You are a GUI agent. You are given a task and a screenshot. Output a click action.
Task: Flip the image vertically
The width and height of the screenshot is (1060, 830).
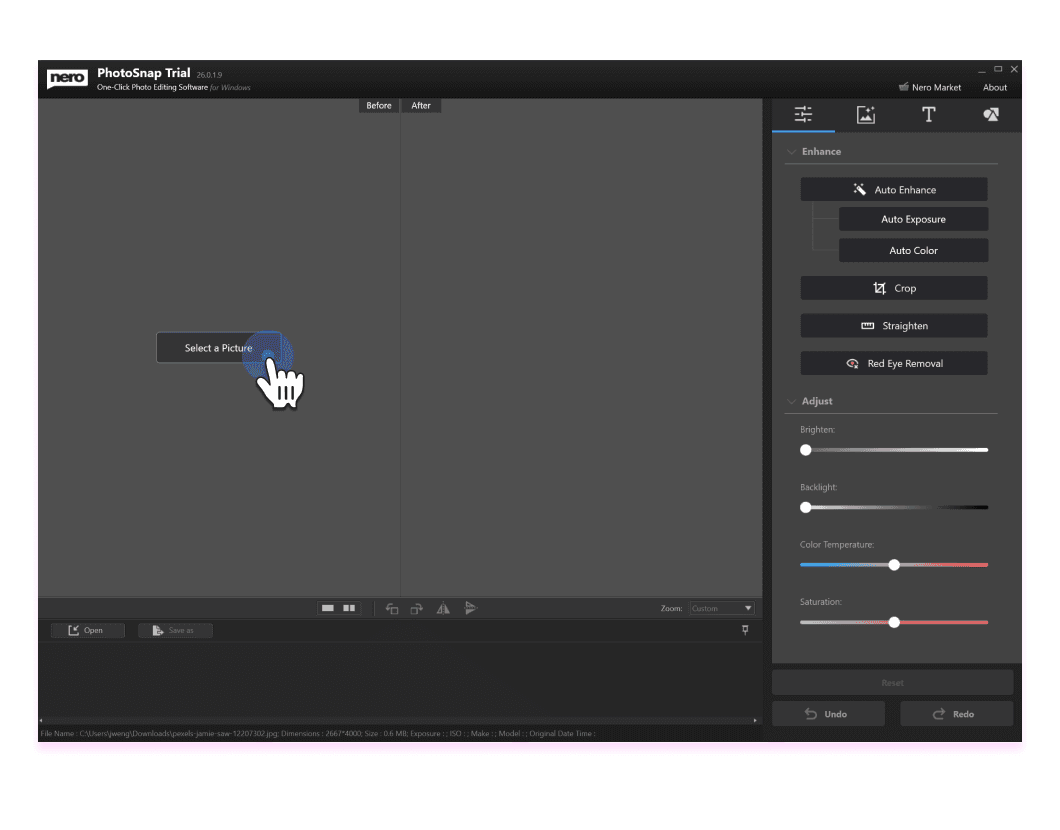(471, 608)
